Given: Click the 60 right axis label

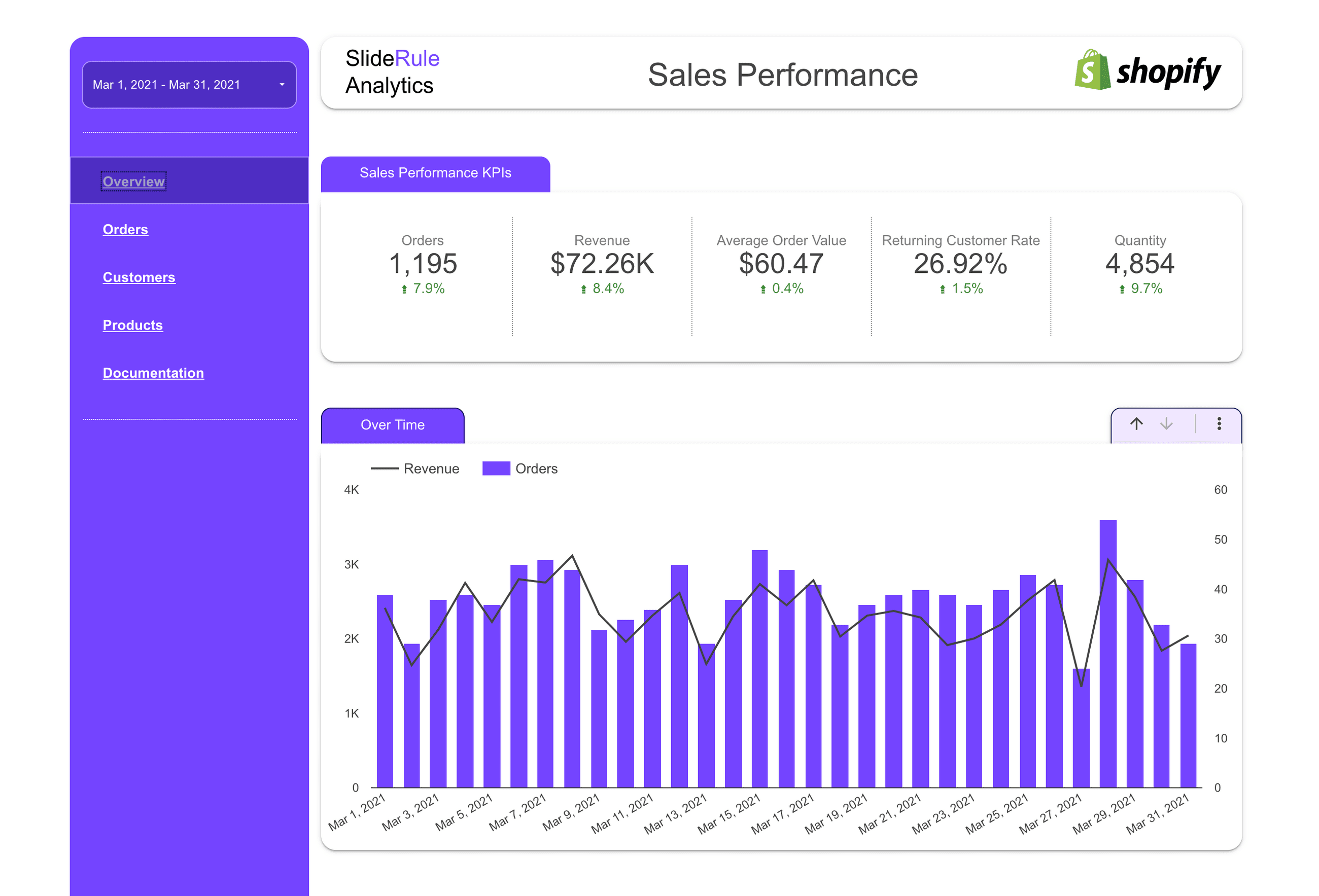Looking at the screenshot, I should tap(1220, 490).
